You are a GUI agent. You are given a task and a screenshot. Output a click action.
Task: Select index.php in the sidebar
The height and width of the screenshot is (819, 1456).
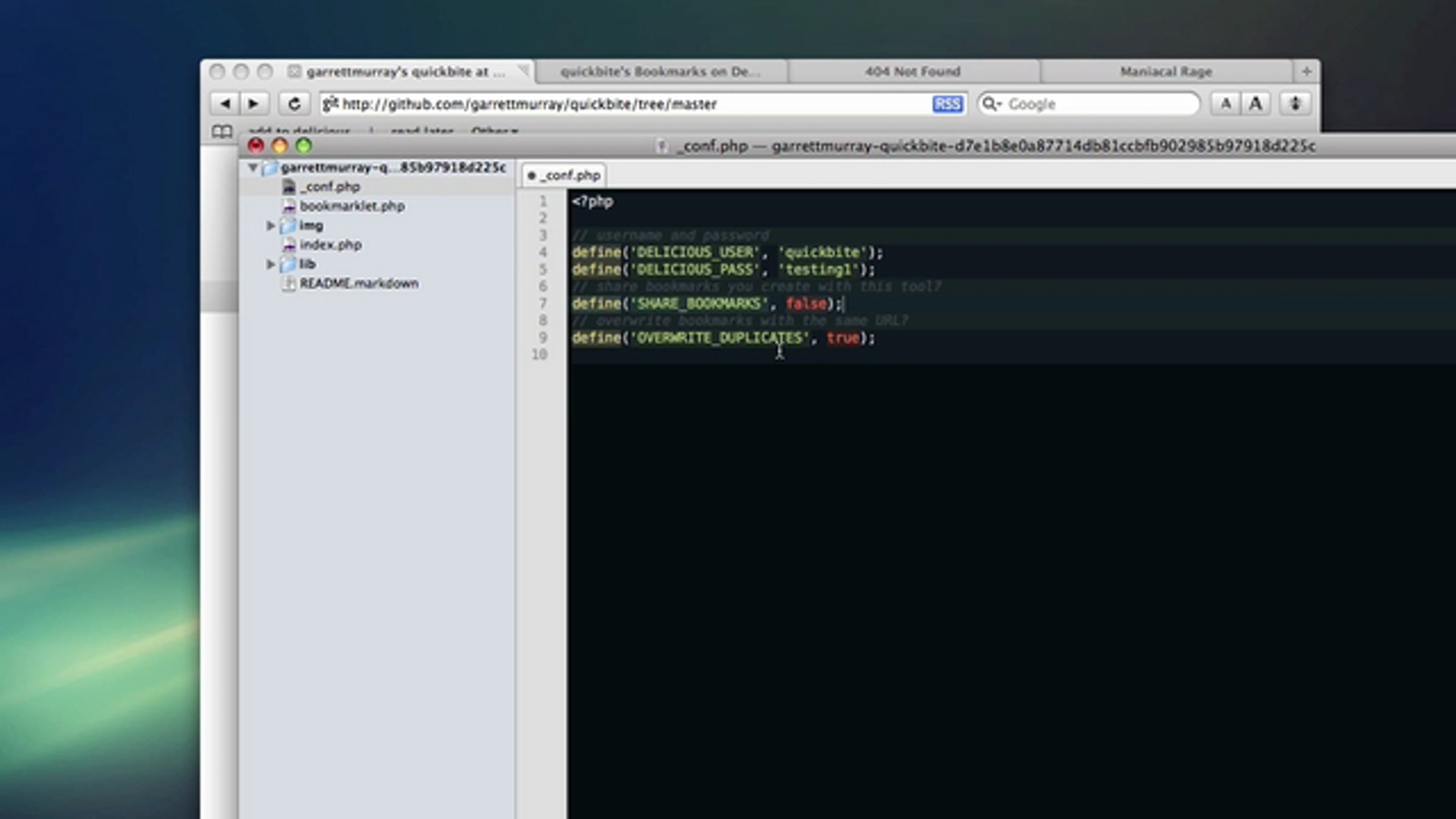(x=331, y=244)
